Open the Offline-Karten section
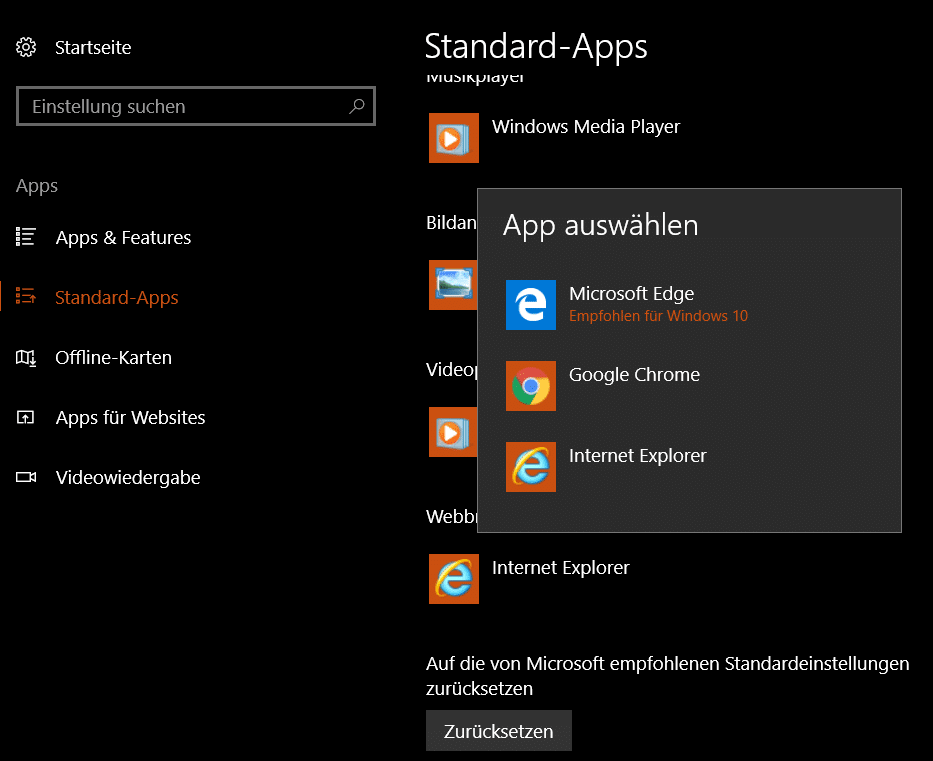933x761 pixels. tap(113, 358)
